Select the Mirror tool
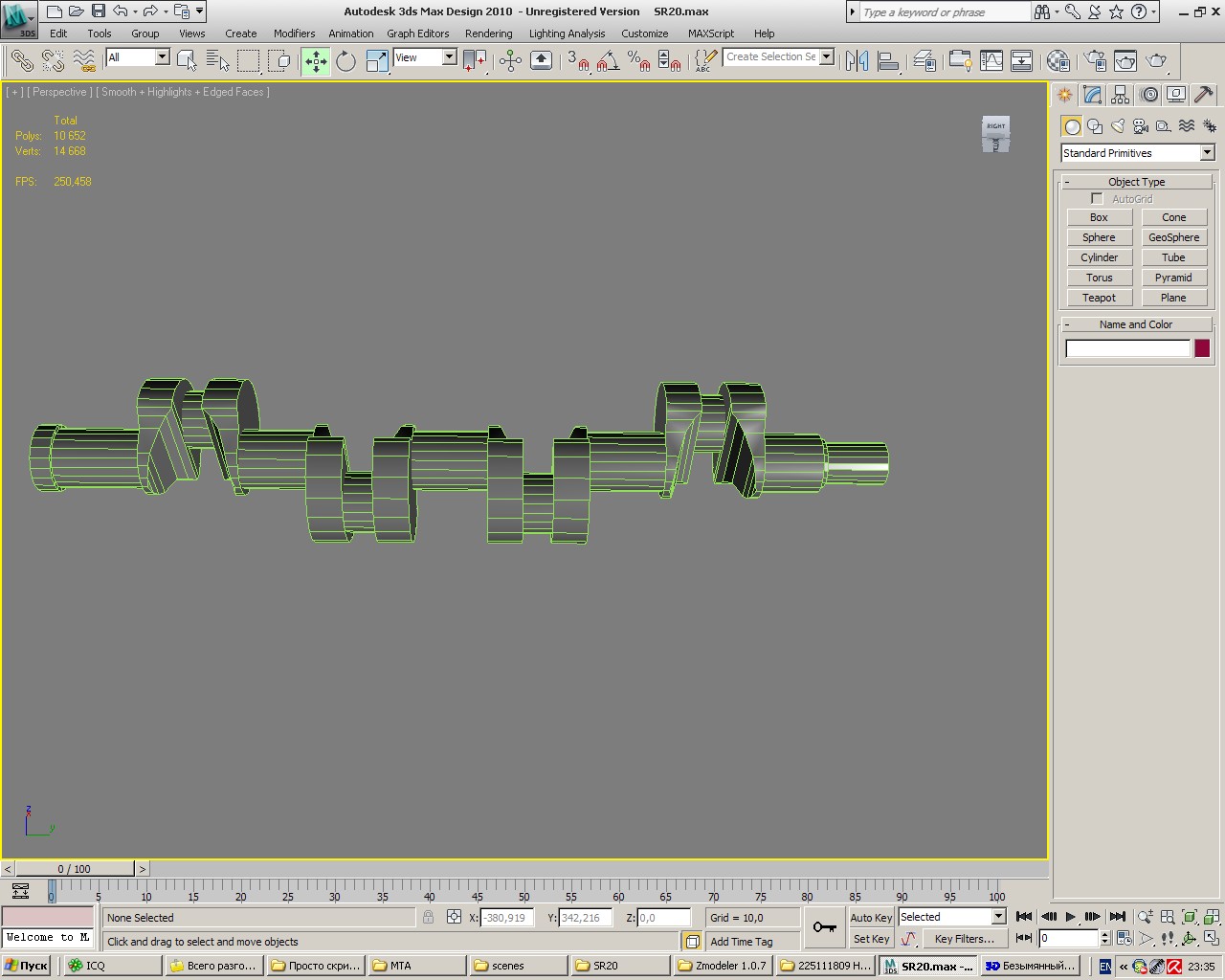This screenshot has height=980, width=1225. point(857,61)
